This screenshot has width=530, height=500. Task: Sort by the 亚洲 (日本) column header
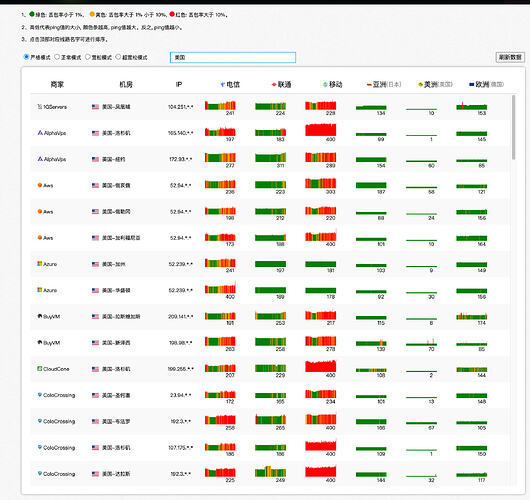coord(384,84)
